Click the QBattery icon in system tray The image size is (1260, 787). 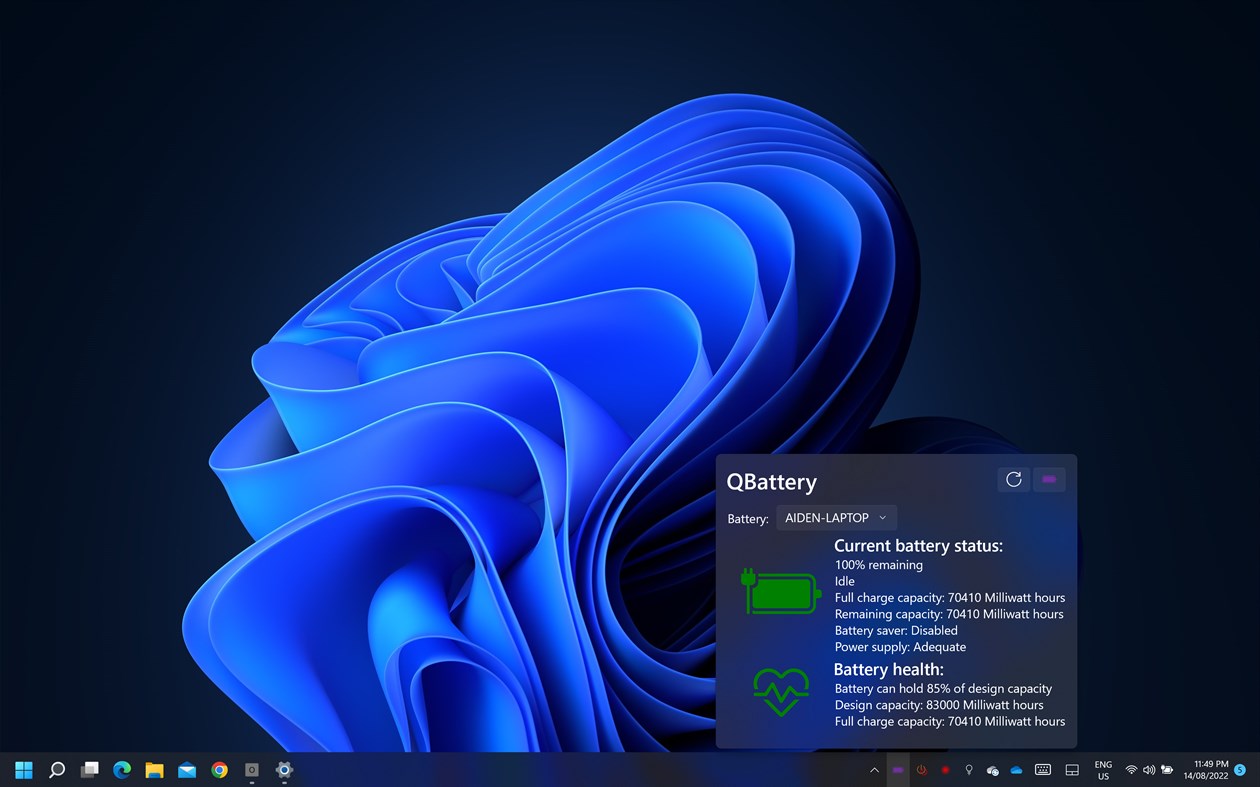tap(898, 770)
